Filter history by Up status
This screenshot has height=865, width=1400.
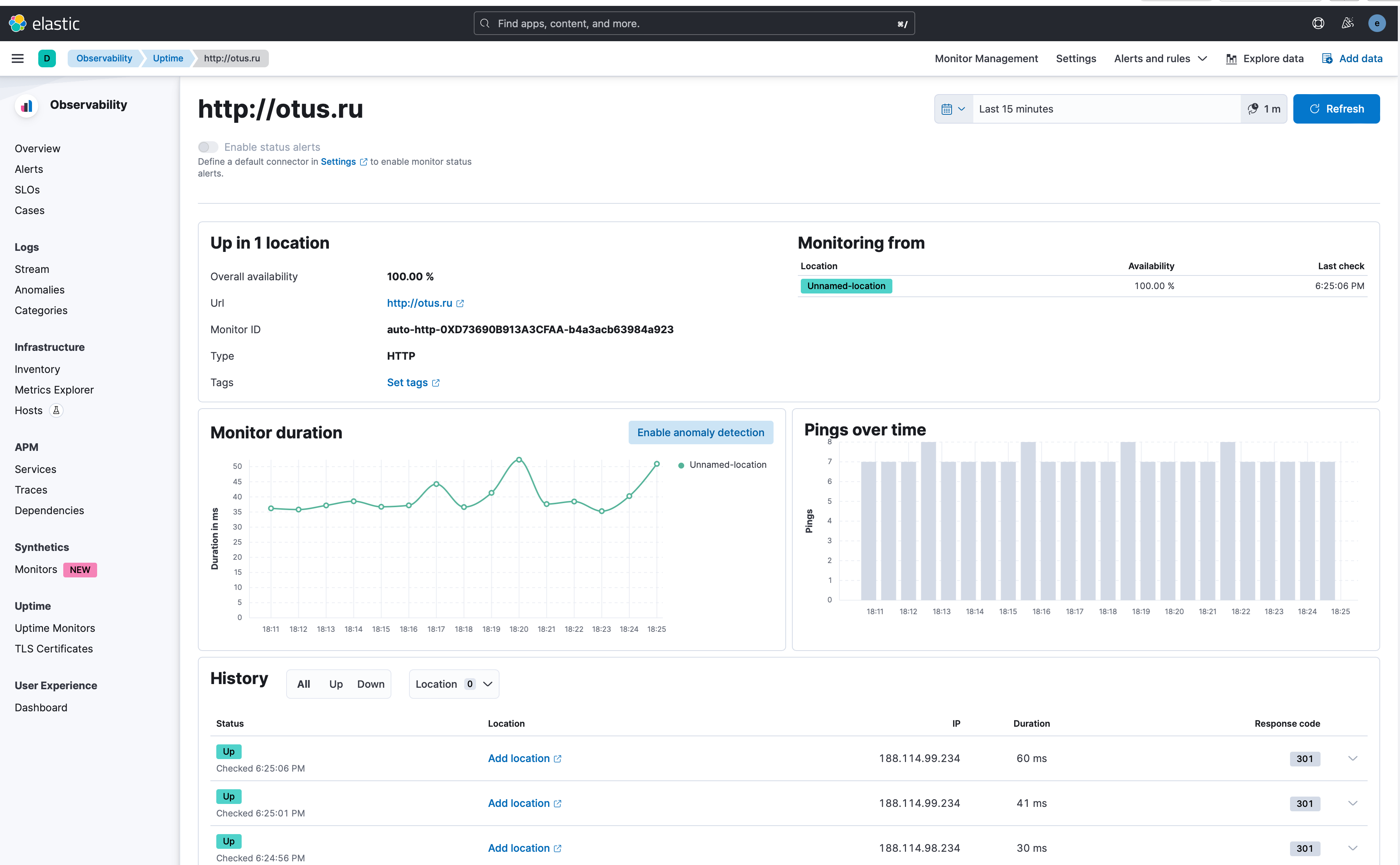coord(336,684)
